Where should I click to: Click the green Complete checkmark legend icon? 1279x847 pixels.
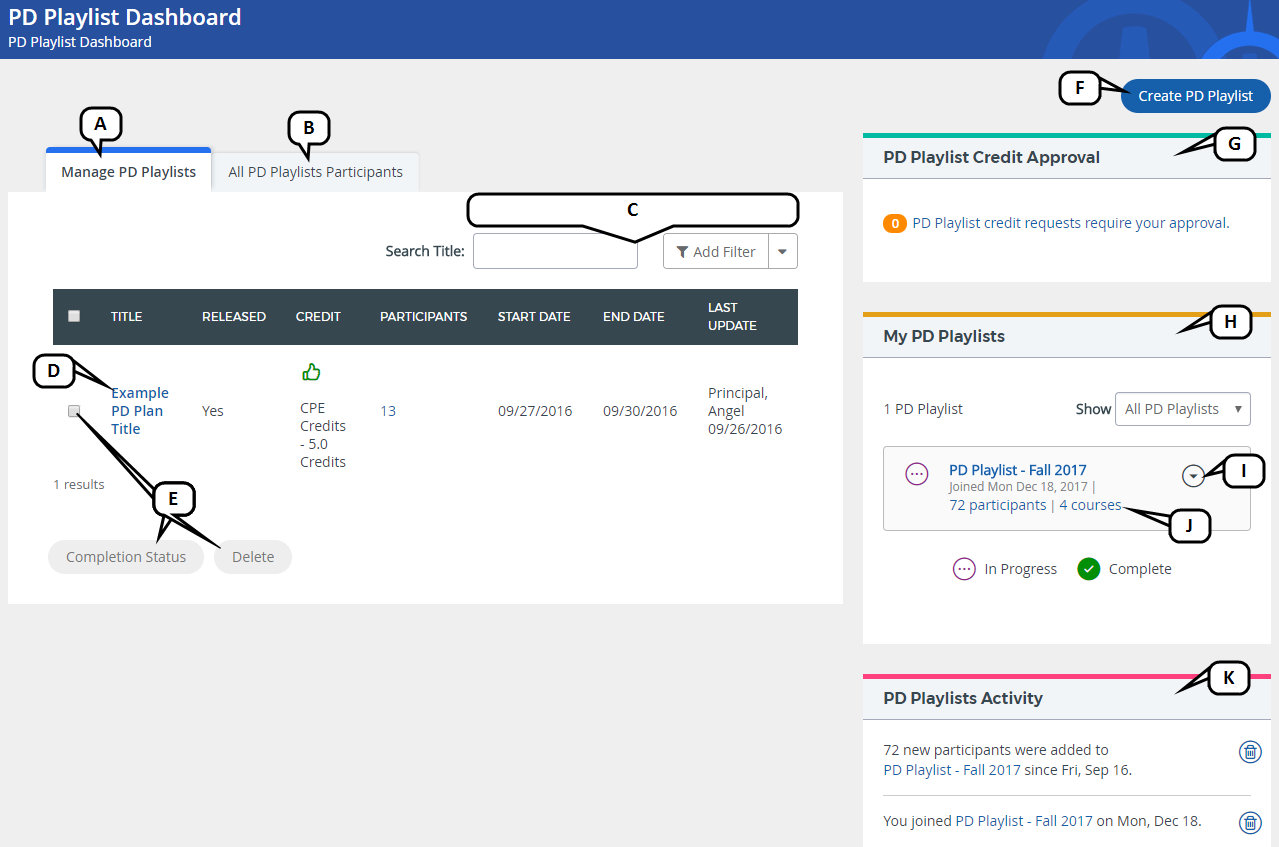[x=1088, y=569]
